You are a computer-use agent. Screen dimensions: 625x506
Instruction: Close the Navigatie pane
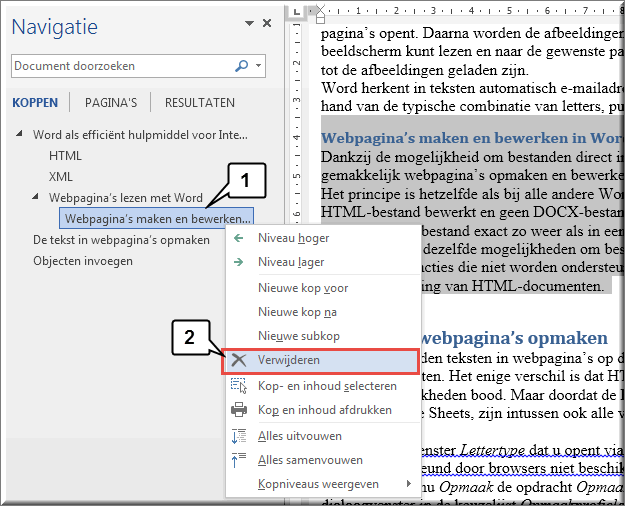(x=267, y=24)
